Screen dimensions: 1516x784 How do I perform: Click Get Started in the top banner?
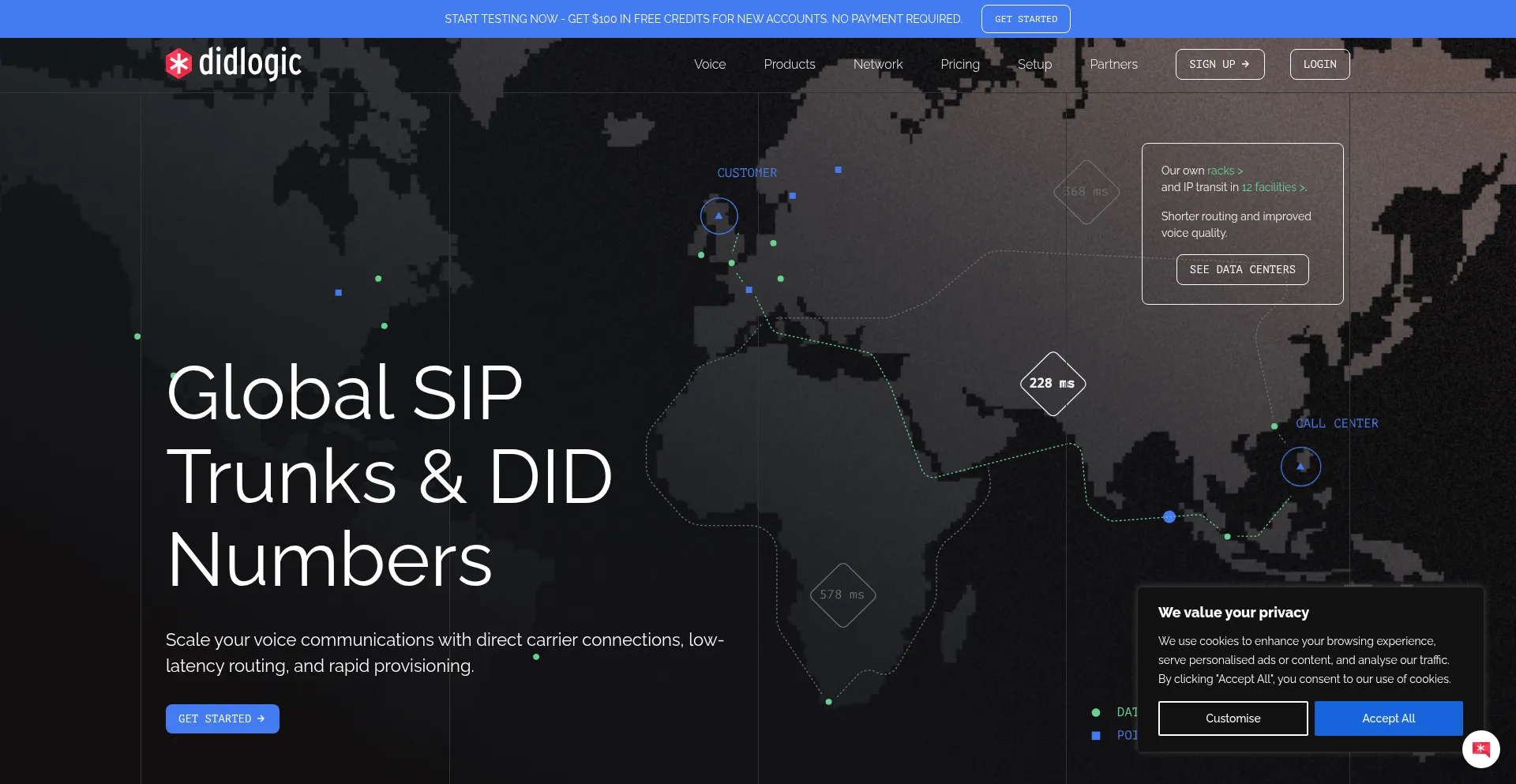coord(1025,19)
